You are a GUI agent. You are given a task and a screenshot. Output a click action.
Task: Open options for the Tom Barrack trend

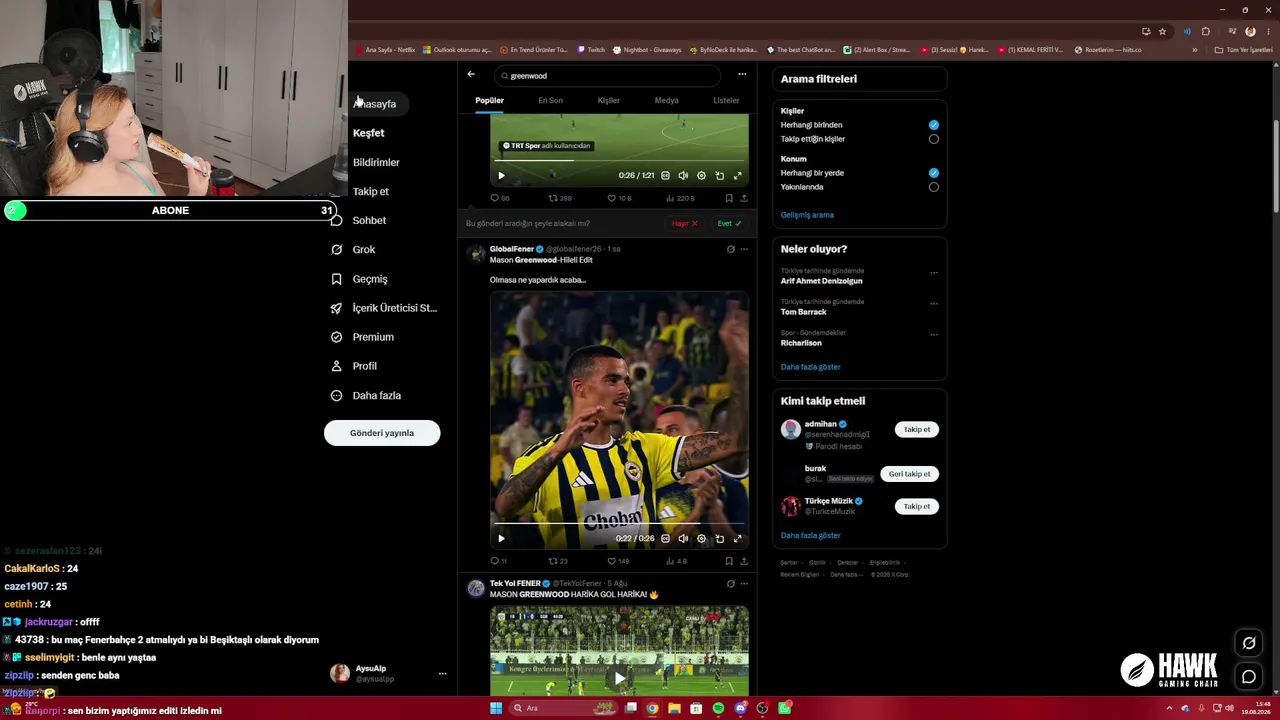pyautogui.click(x=934, y=304)
